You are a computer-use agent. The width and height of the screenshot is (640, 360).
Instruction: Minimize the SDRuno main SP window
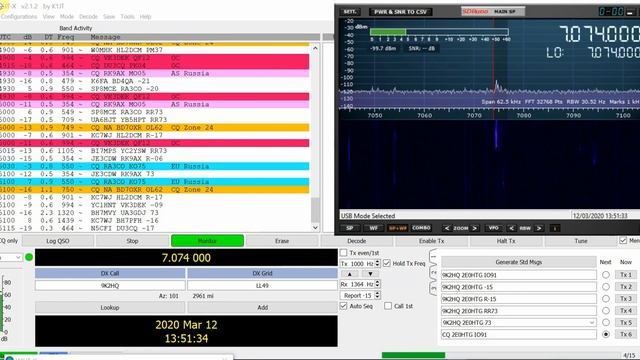(630, 12)
